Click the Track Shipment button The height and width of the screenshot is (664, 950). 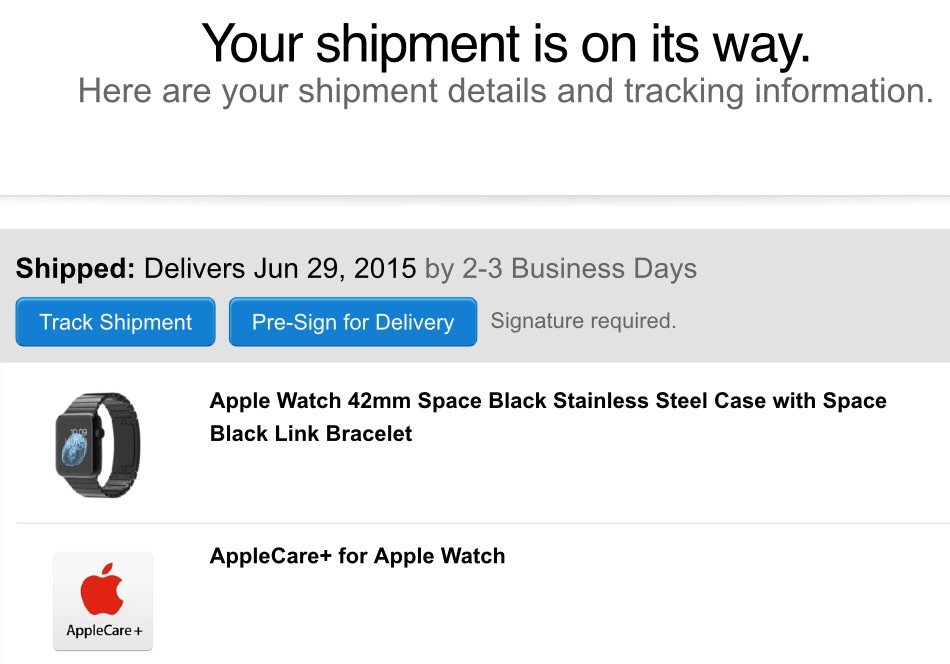pyautogui.click(x=115, y=322)
